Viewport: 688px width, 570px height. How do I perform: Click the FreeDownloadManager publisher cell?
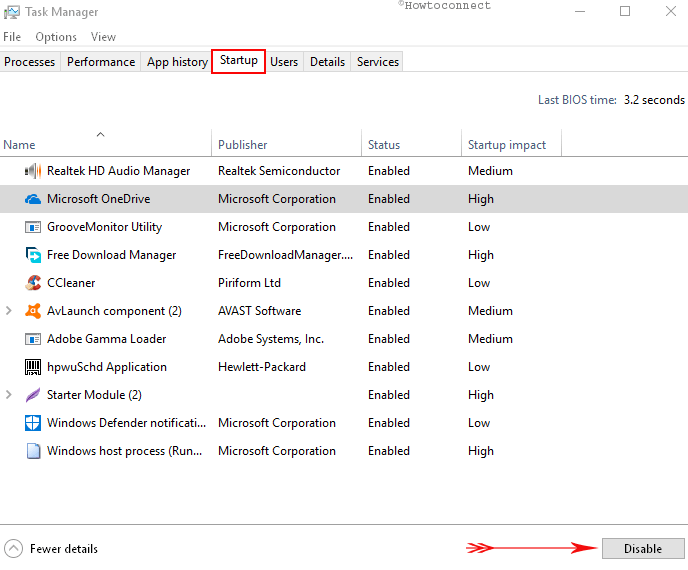pyautogui.click(x=286, y=255)
